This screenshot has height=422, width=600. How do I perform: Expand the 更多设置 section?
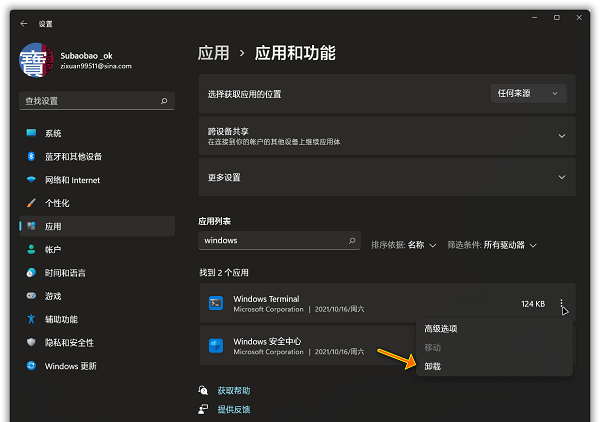pos(561,177)
